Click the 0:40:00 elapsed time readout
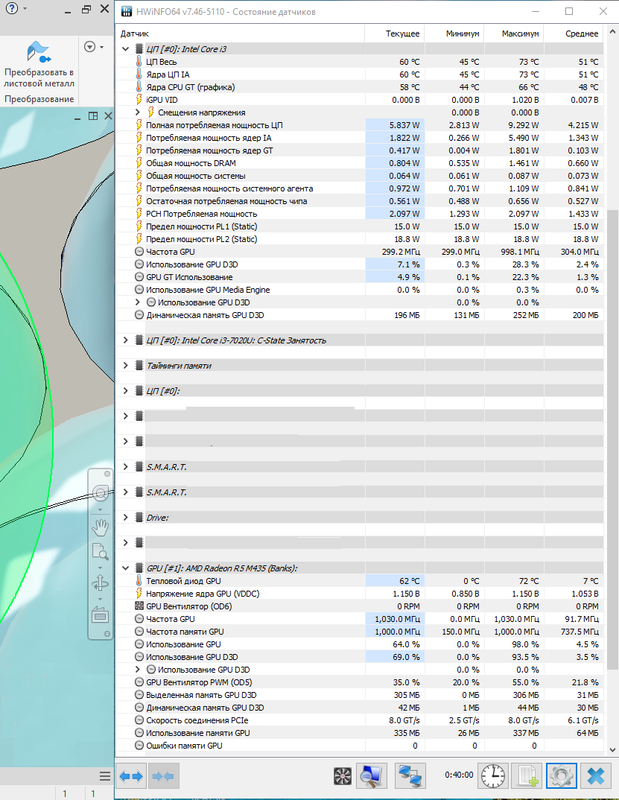This screenshot has height=800, width=619. coord(459,775)
